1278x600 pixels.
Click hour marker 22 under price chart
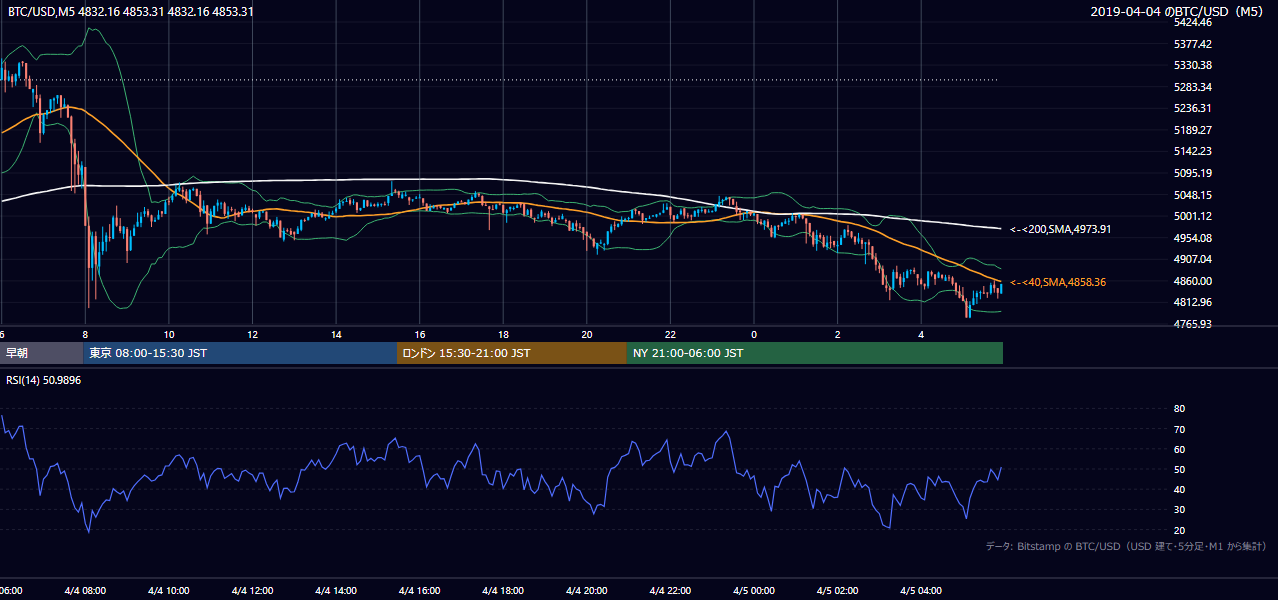[x=671, y=334]
